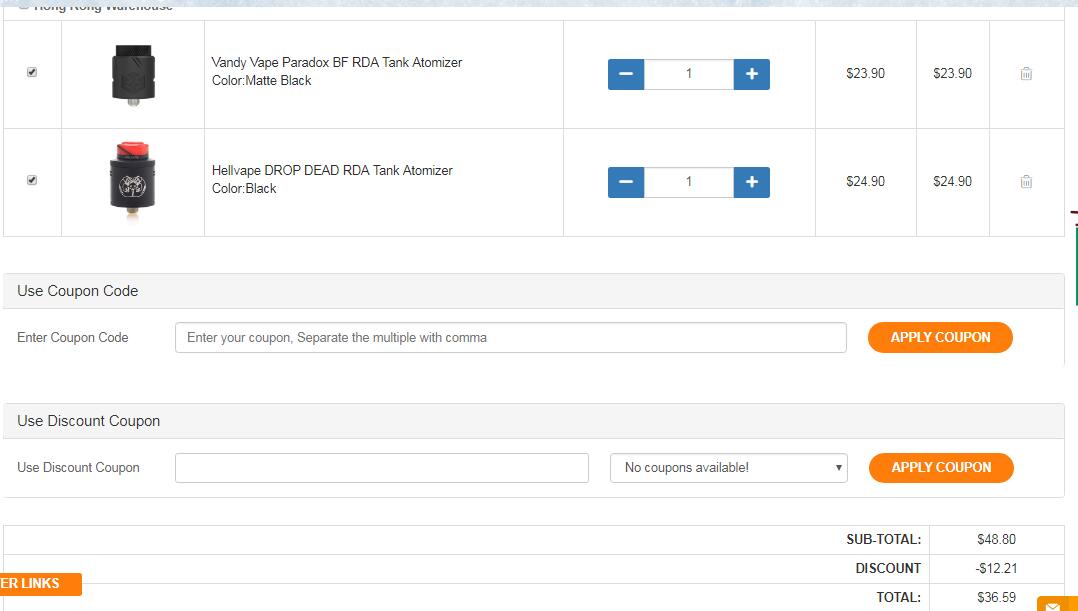The image size is (1078, 611).
Task: Click 'Color:Black' text of Hellvape item
Action: point(244,188)
